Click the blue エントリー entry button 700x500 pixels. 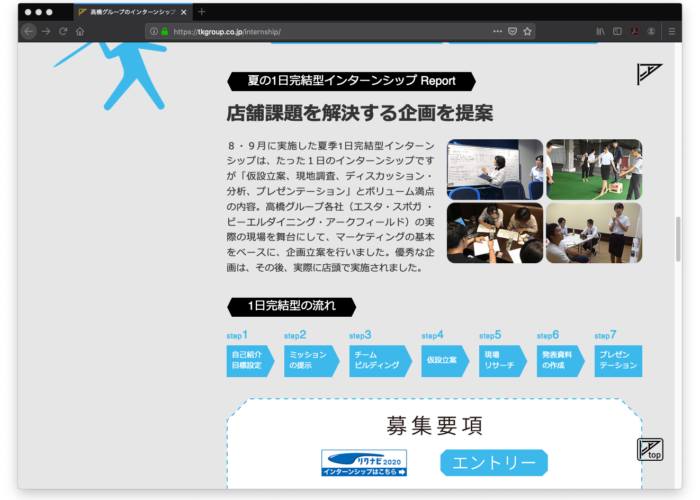[x=494, y=462]
